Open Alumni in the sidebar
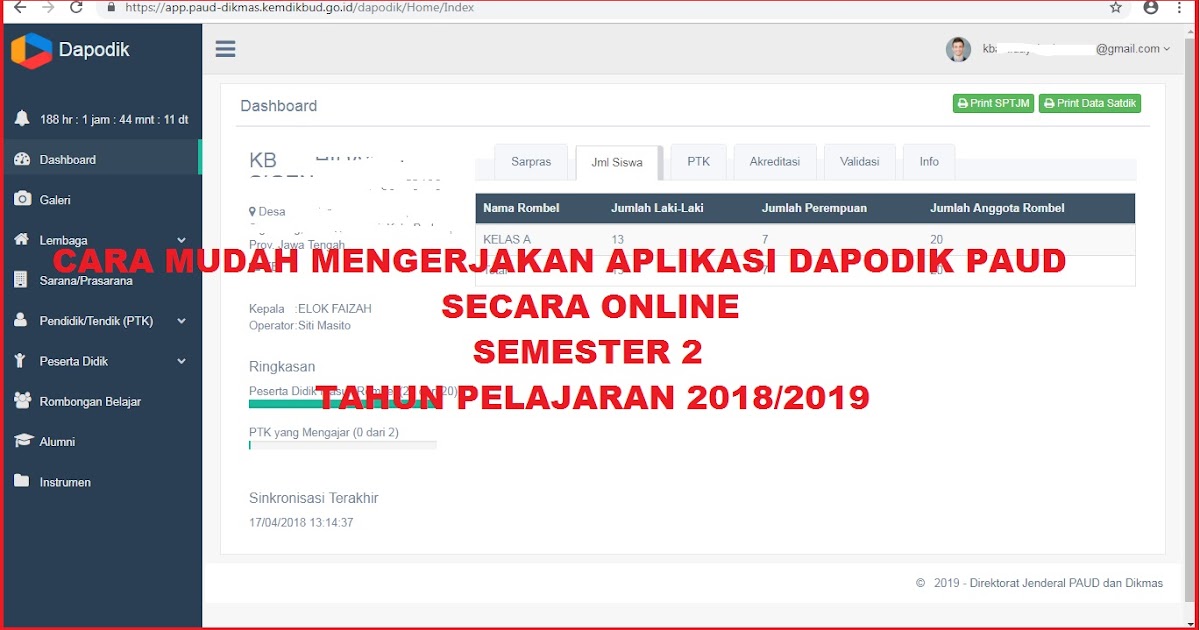This screenshot has width=1200, height=630. pos(57,442)
